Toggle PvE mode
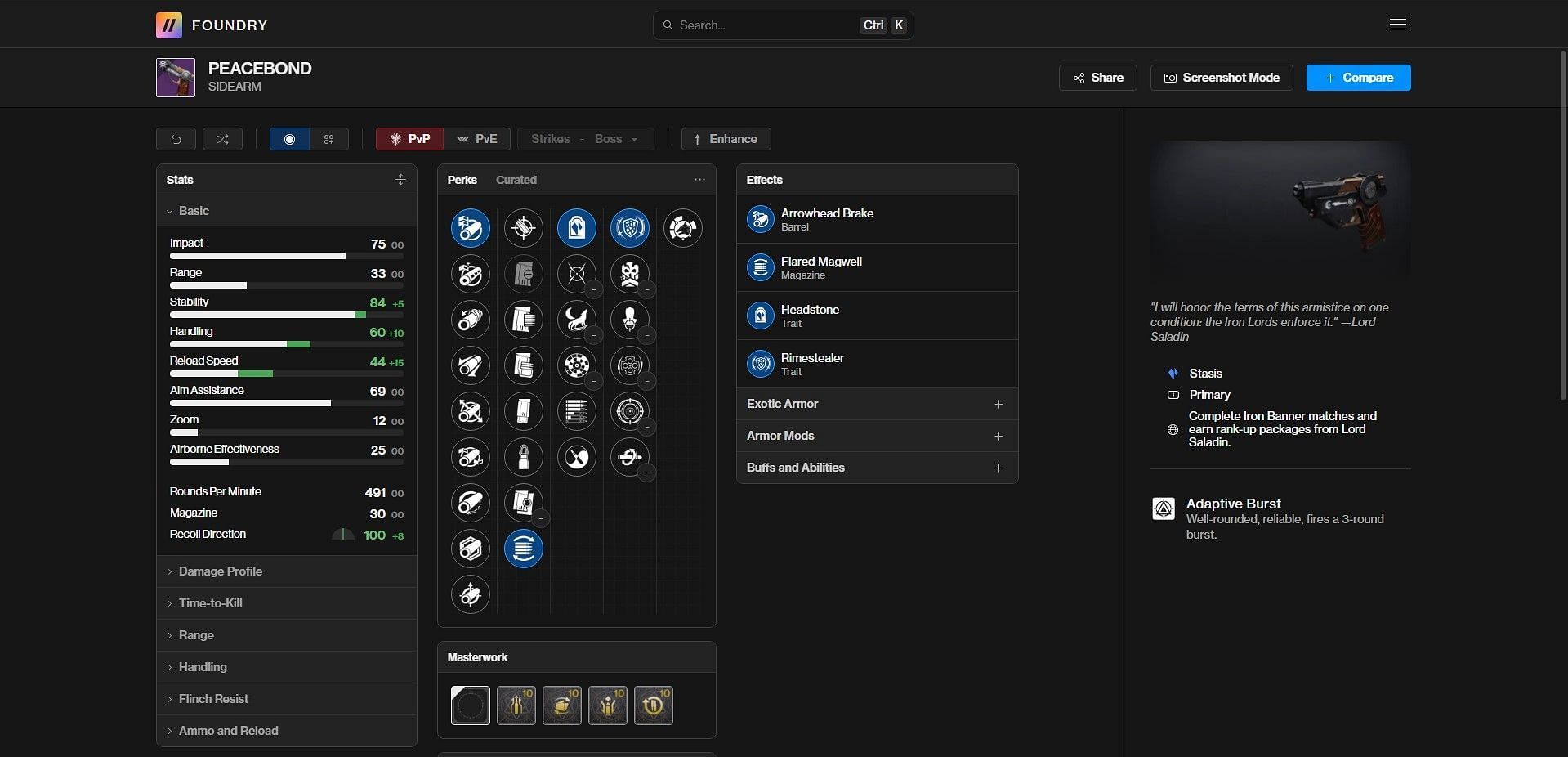The height and width of the screenshot is (757, 1568). tap(477, 139)
